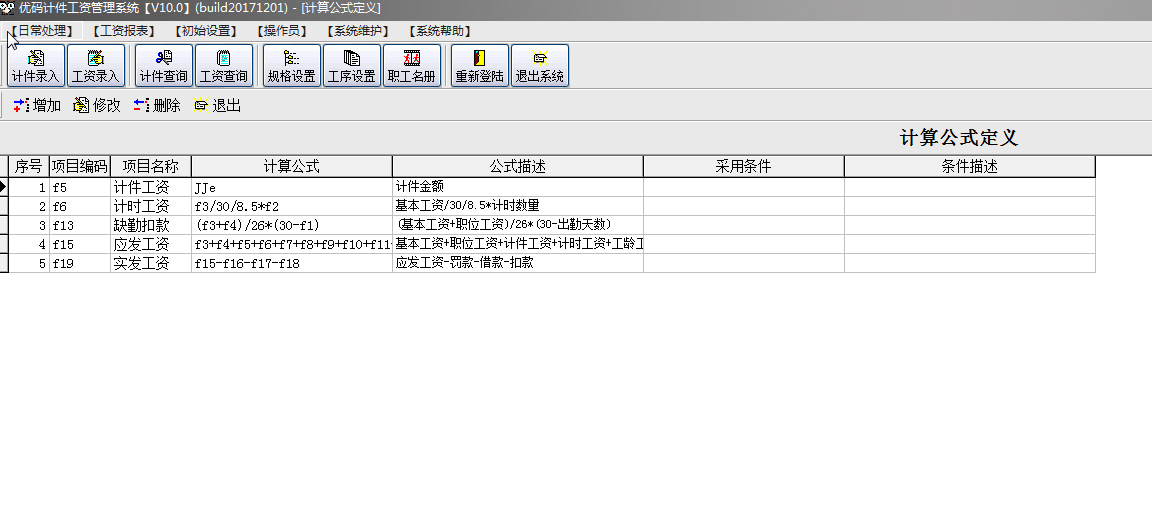Viewport: 1152px width, 531px height.
Task: Open the 【系统帮助】 menu
Action: (440, 31)
